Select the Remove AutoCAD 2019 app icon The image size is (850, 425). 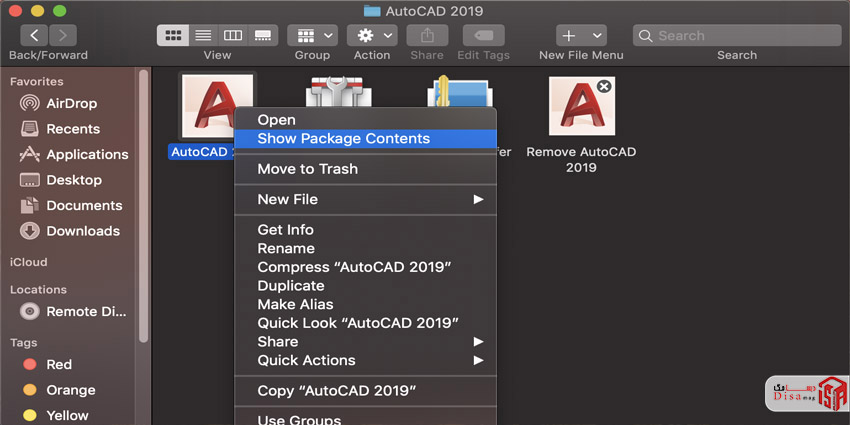581,106
